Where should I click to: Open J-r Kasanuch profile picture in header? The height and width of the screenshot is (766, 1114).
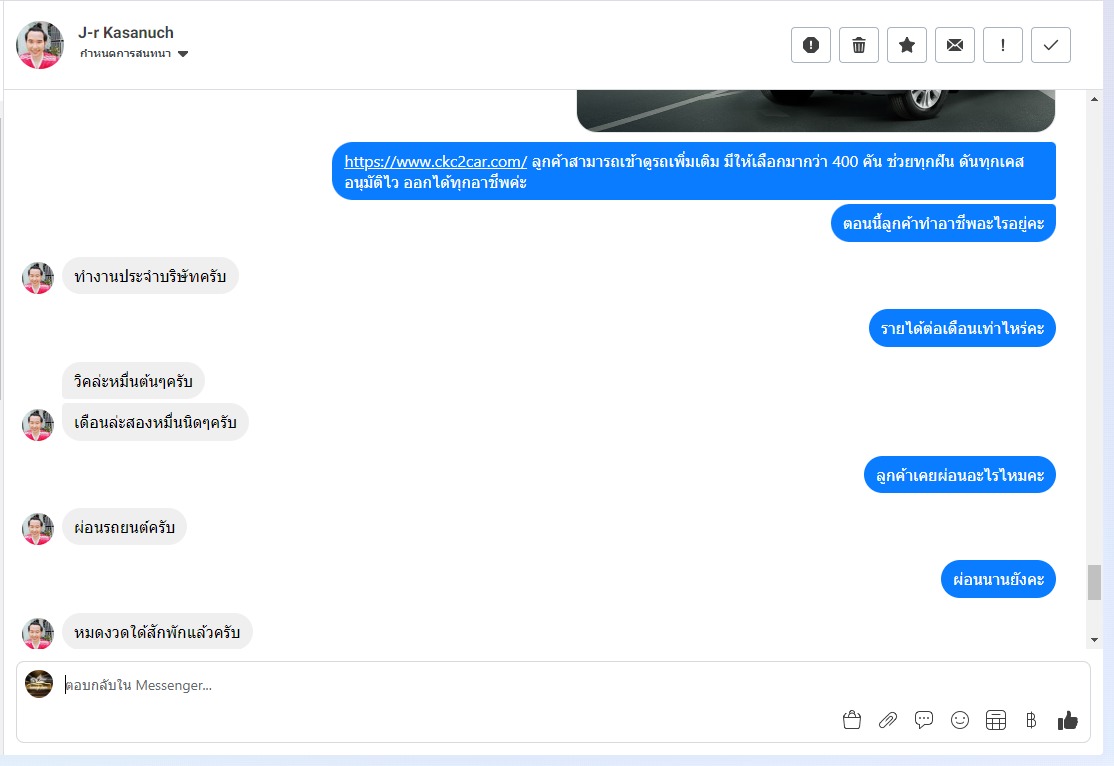(x=40, y=44)
